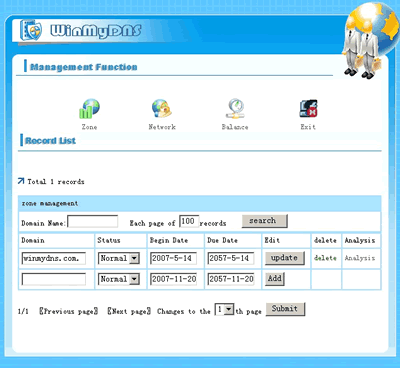The image size is (400, 368).
Task: Focus the empty new domain field
Action: pyautogui.click(x=54, y=279)
